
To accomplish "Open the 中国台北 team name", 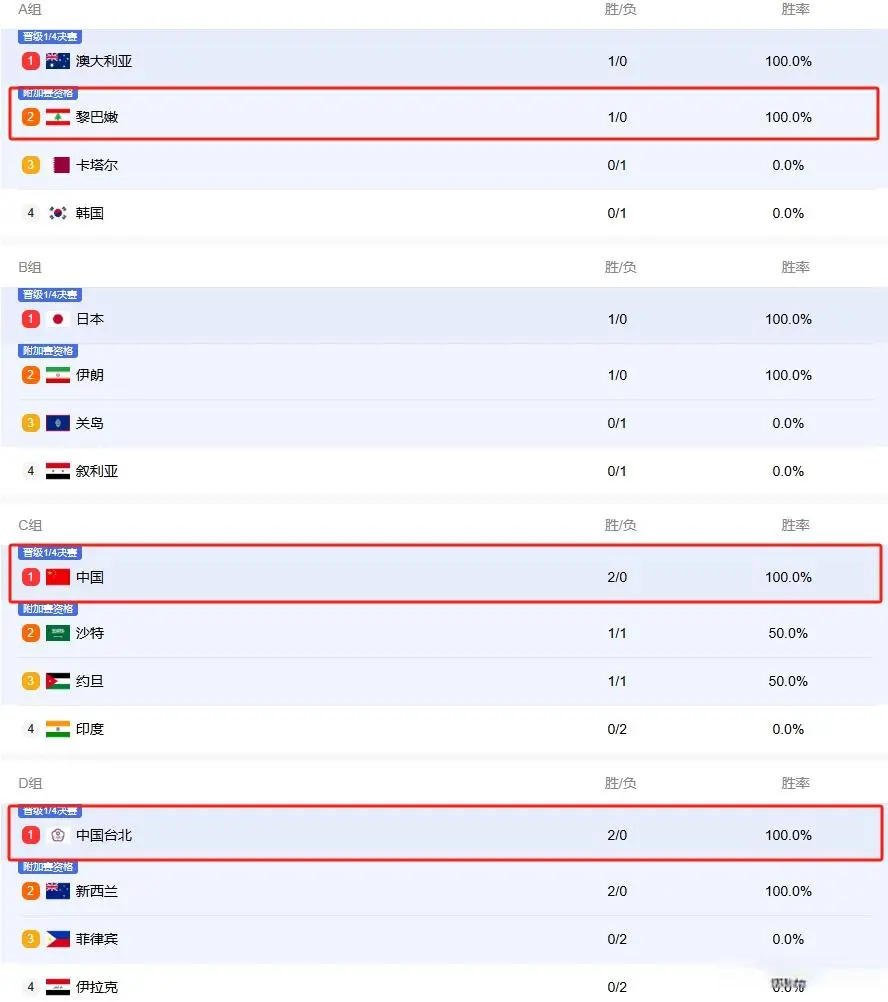I will pyautogui.click(x=104, y=835).
